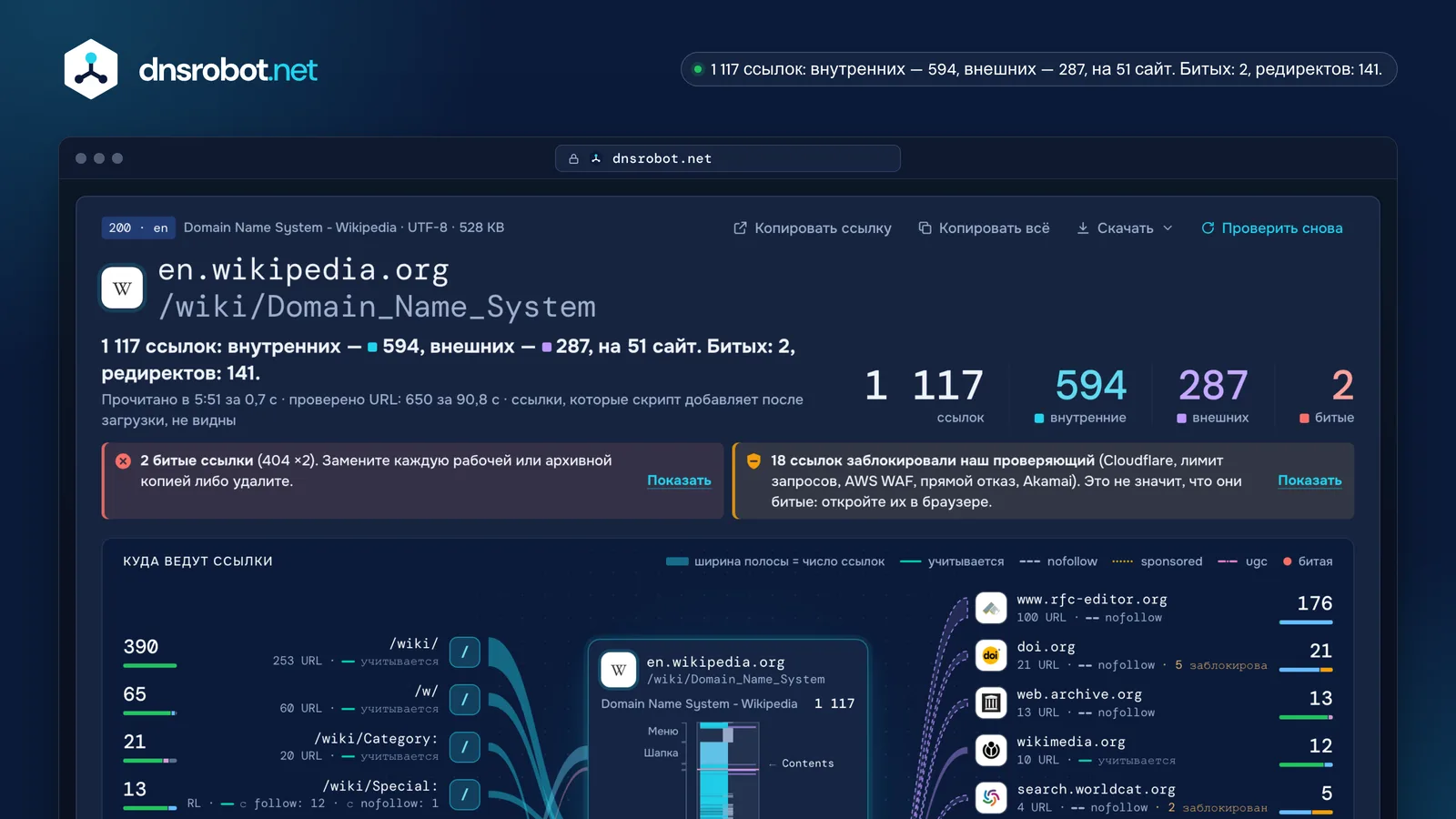Viewport: 1456px width, 819px height.
Task: Click the doi.org domain name
Action: (x=1046, y=647)
